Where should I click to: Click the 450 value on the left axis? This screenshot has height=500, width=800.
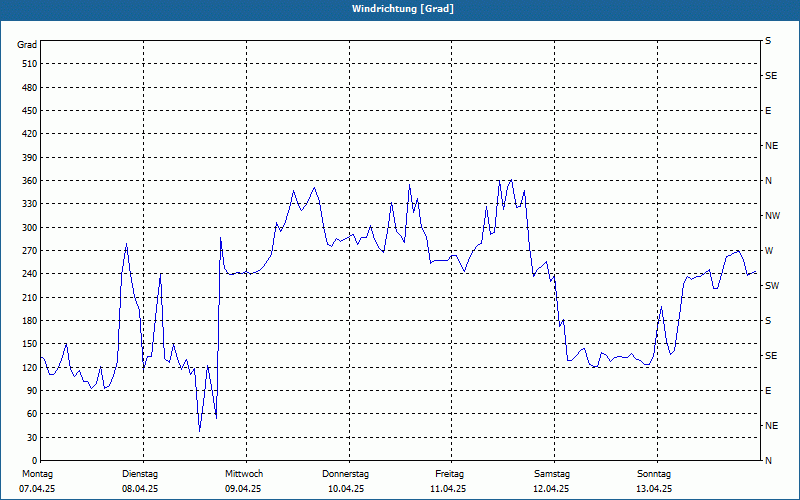point(30,111)
